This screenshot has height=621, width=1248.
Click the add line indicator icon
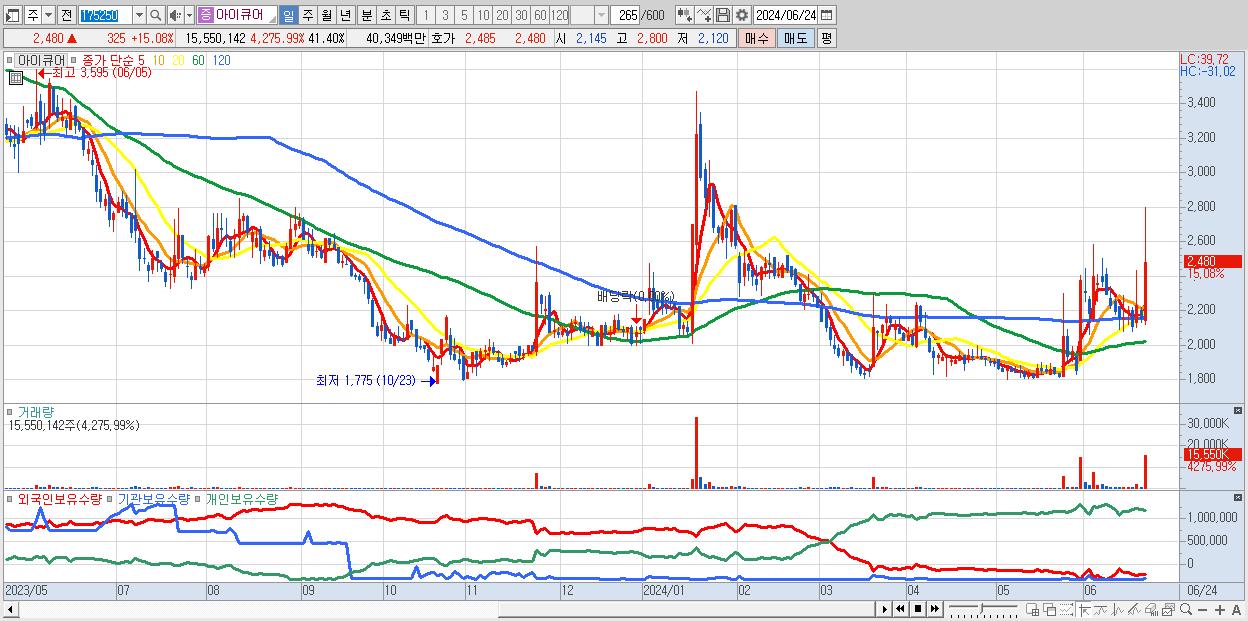click(704, 15)
